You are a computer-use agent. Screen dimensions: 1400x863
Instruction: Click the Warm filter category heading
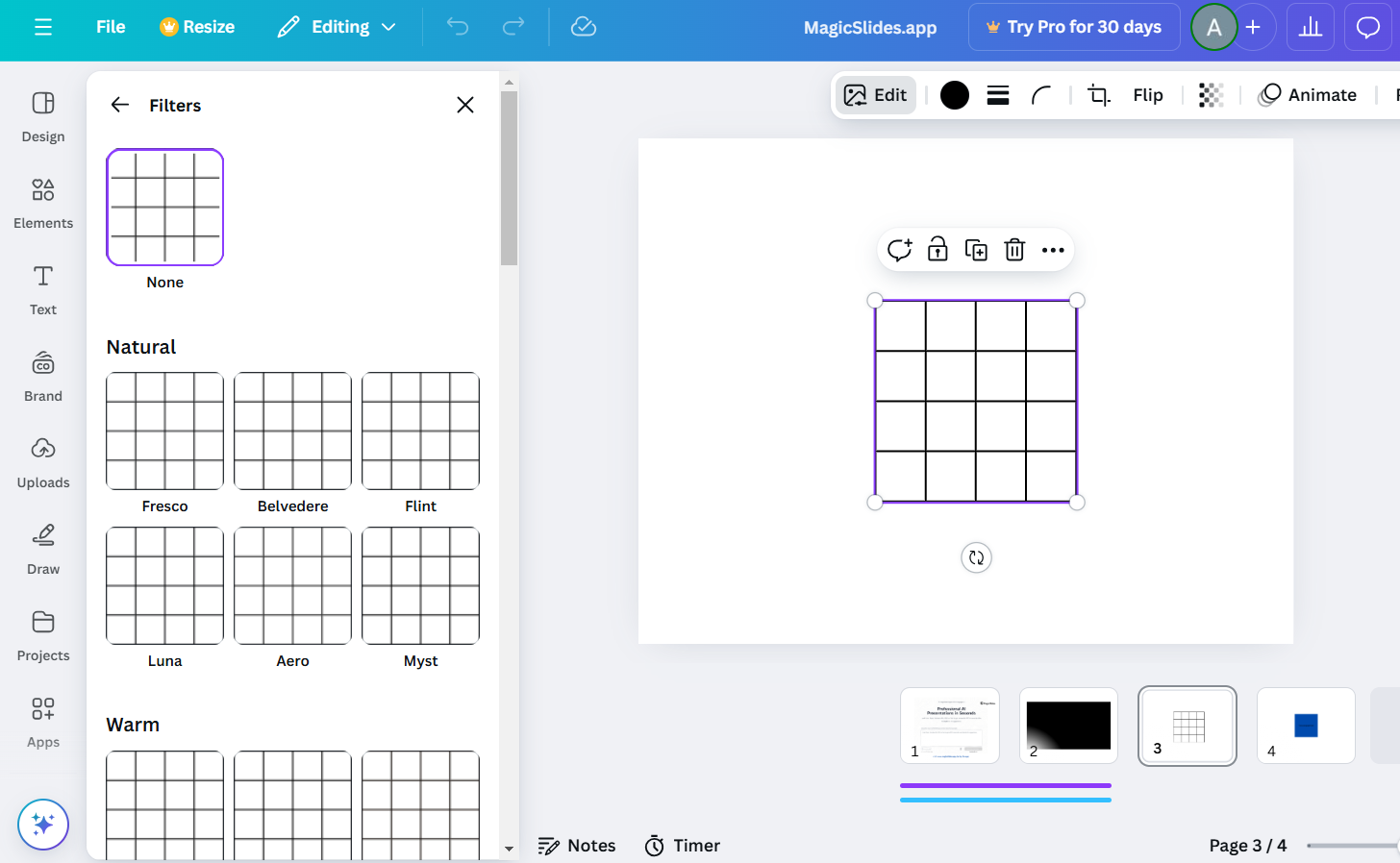tap(133, 725)
